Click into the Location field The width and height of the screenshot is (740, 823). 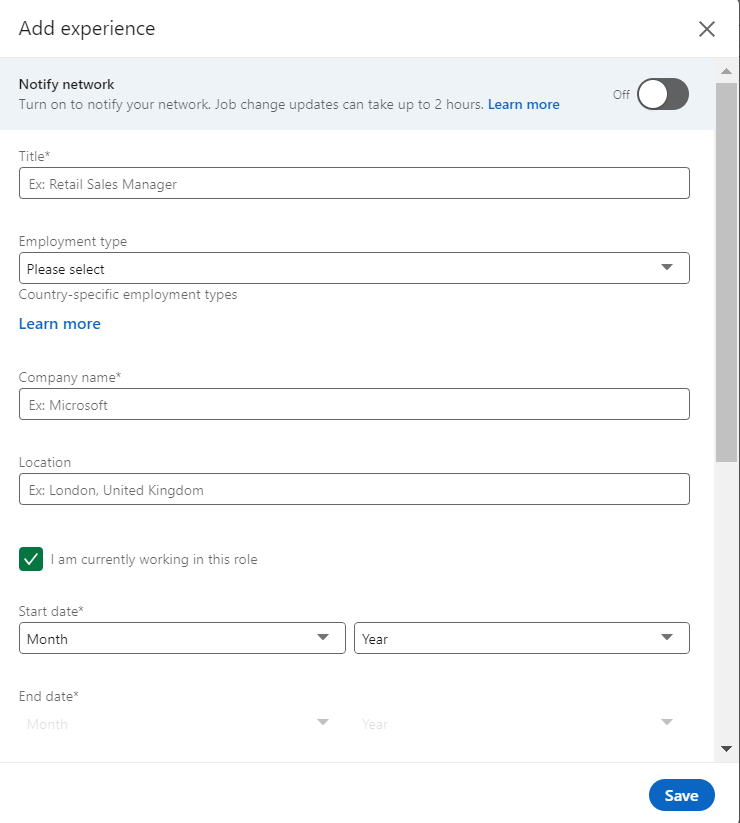click(x=354, y=489)
